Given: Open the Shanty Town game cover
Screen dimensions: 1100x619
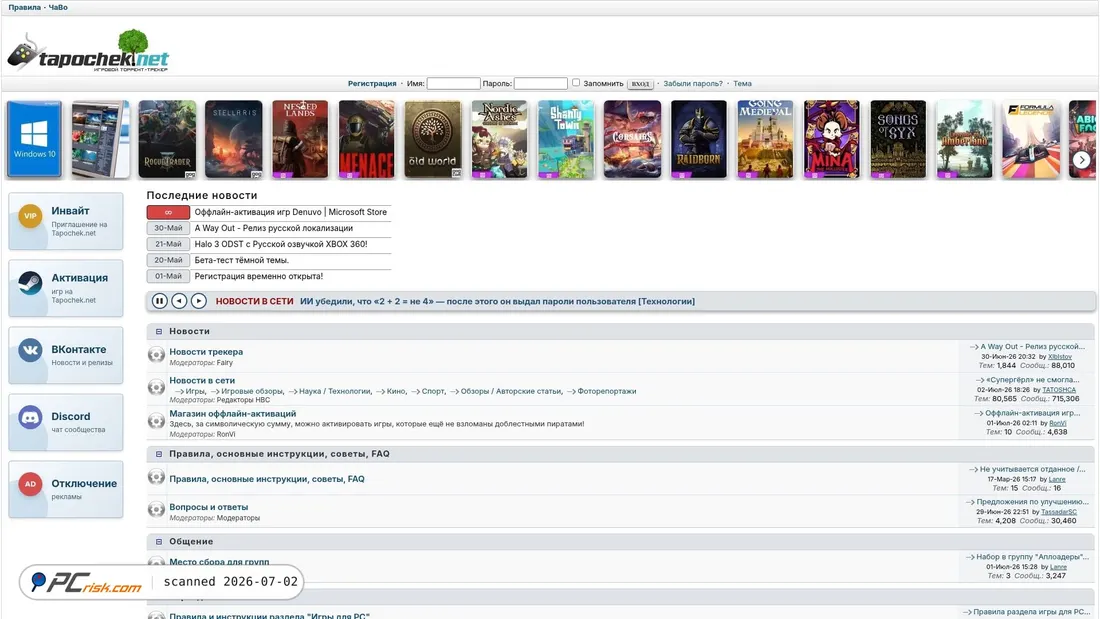Looking at the screenshot, I should pos(565,139).
